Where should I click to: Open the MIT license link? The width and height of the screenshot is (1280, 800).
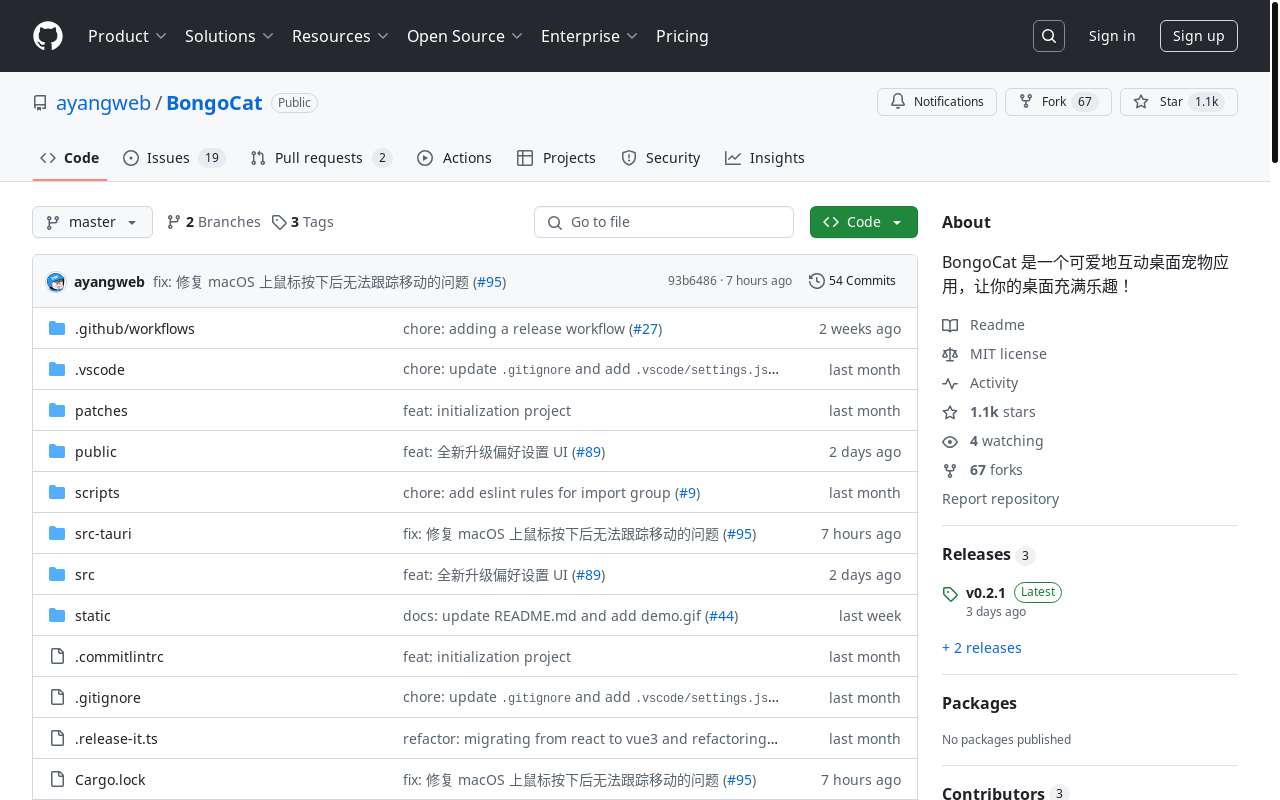pyautogui.click(x=1008, y=354)
